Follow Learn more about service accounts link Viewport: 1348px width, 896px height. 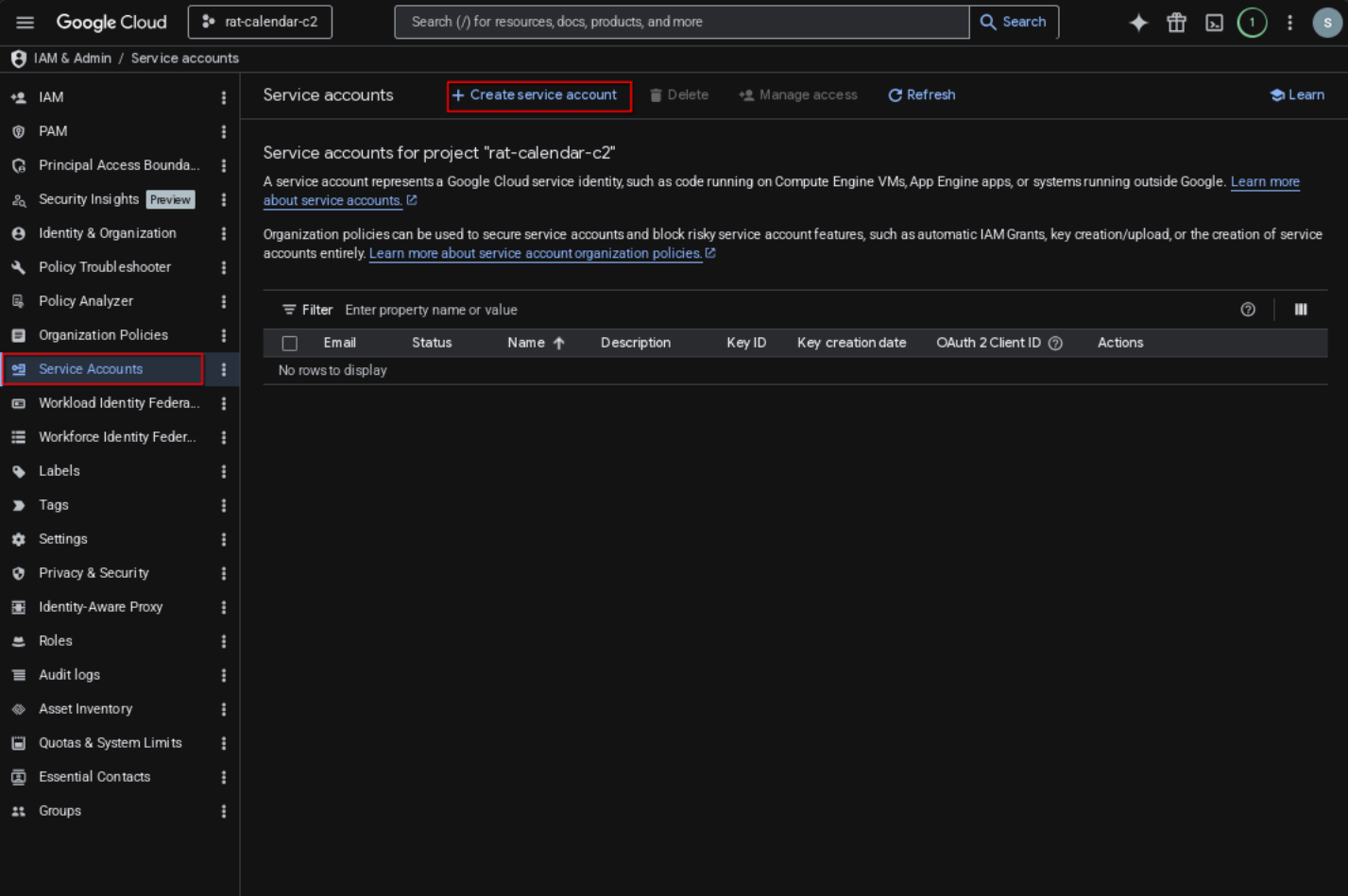tap(1265, 182)
